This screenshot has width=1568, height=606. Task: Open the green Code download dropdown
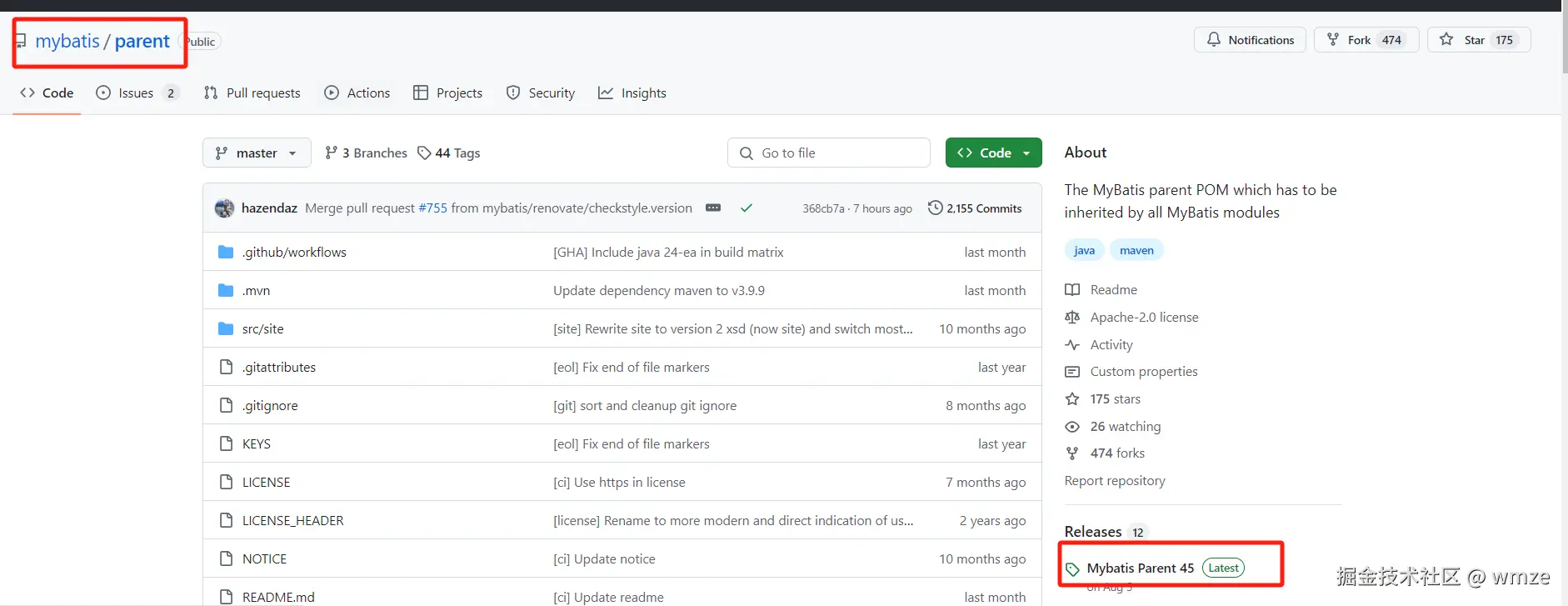point(994,153)
